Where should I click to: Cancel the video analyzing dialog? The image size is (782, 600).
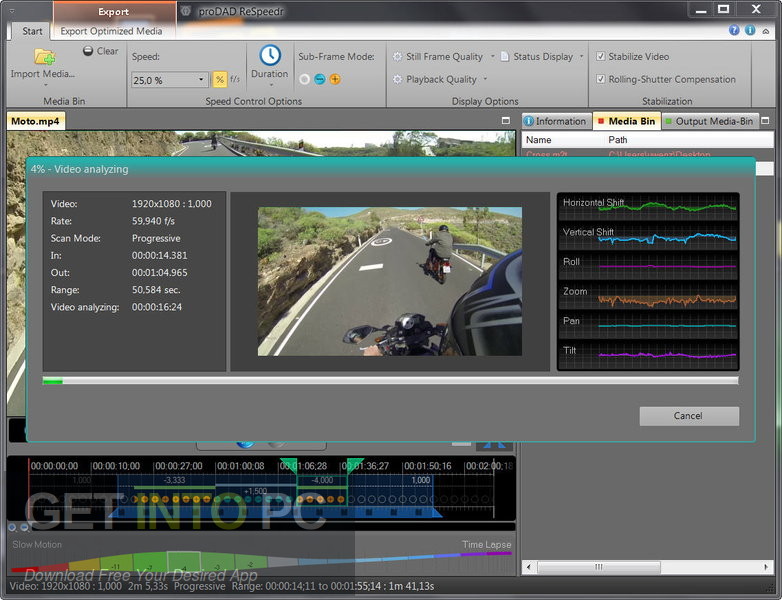[689, 416]
